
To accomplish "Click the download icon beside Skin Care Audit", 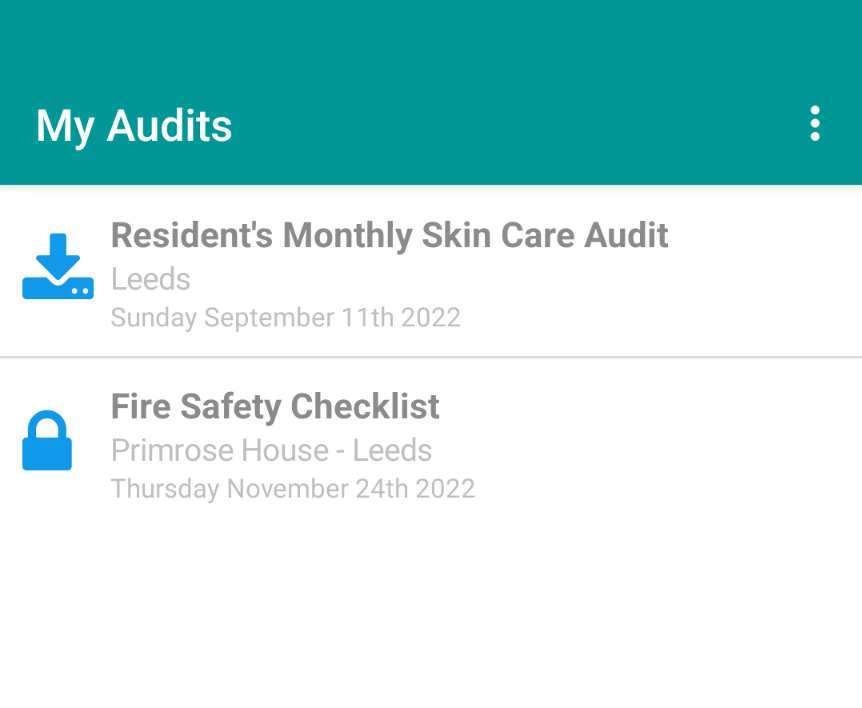I will 57,265.
